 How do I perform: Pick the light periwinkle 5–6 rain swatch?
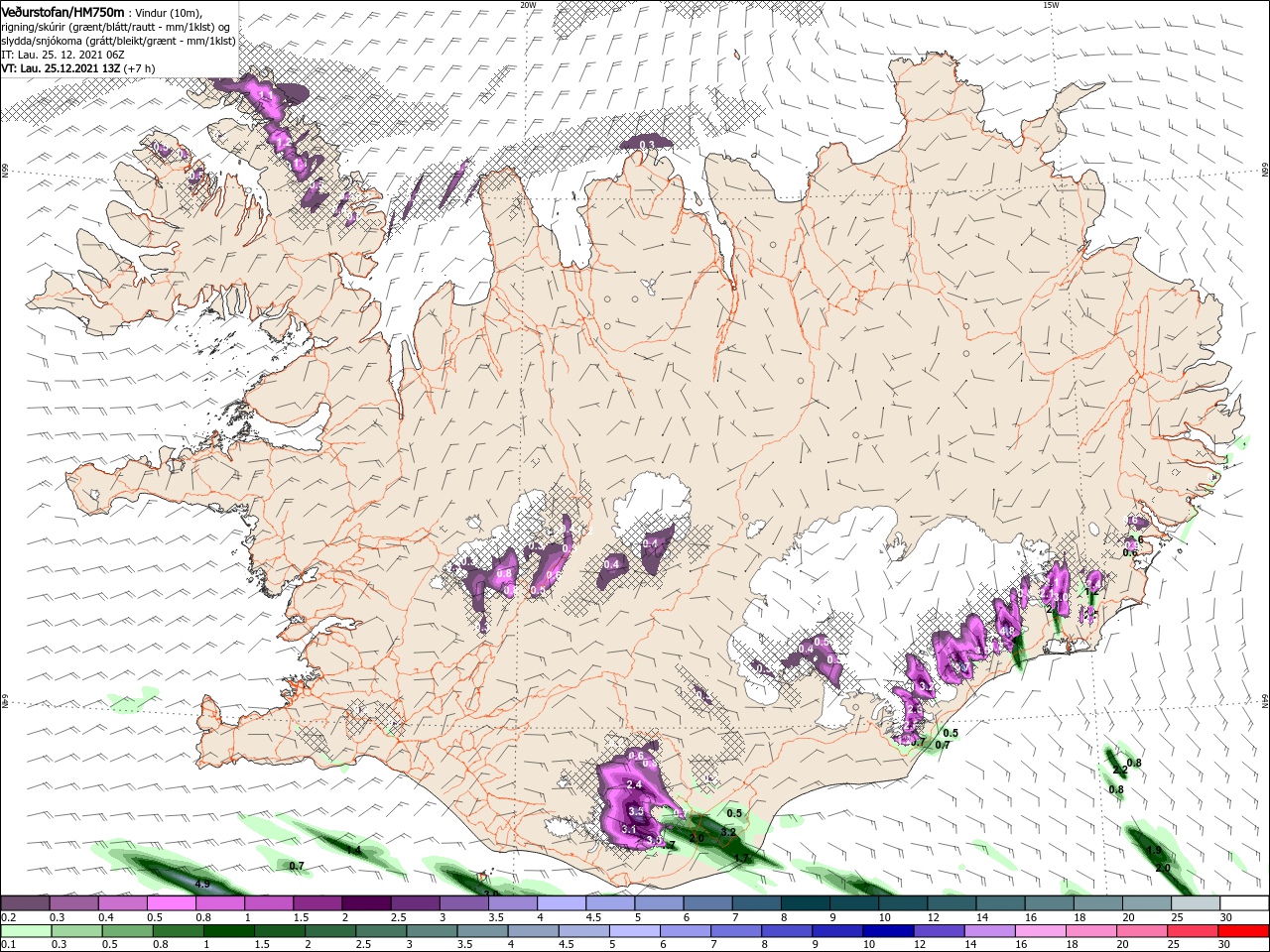pyautogui.click(x=636, y=931)
